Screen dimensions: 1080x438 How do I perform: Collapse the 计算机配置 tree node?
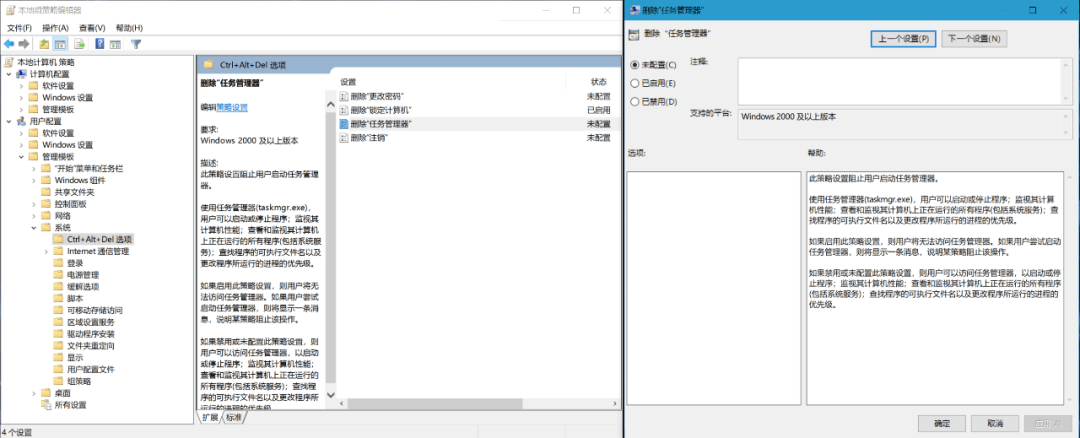coord(8,74)
